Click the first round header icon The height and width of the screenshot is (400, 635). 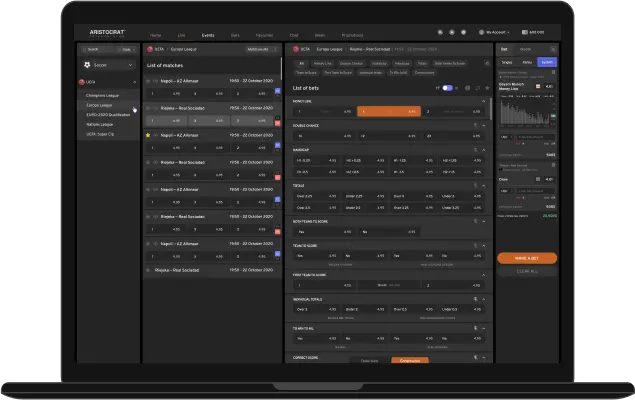click(x=440, y=32)
